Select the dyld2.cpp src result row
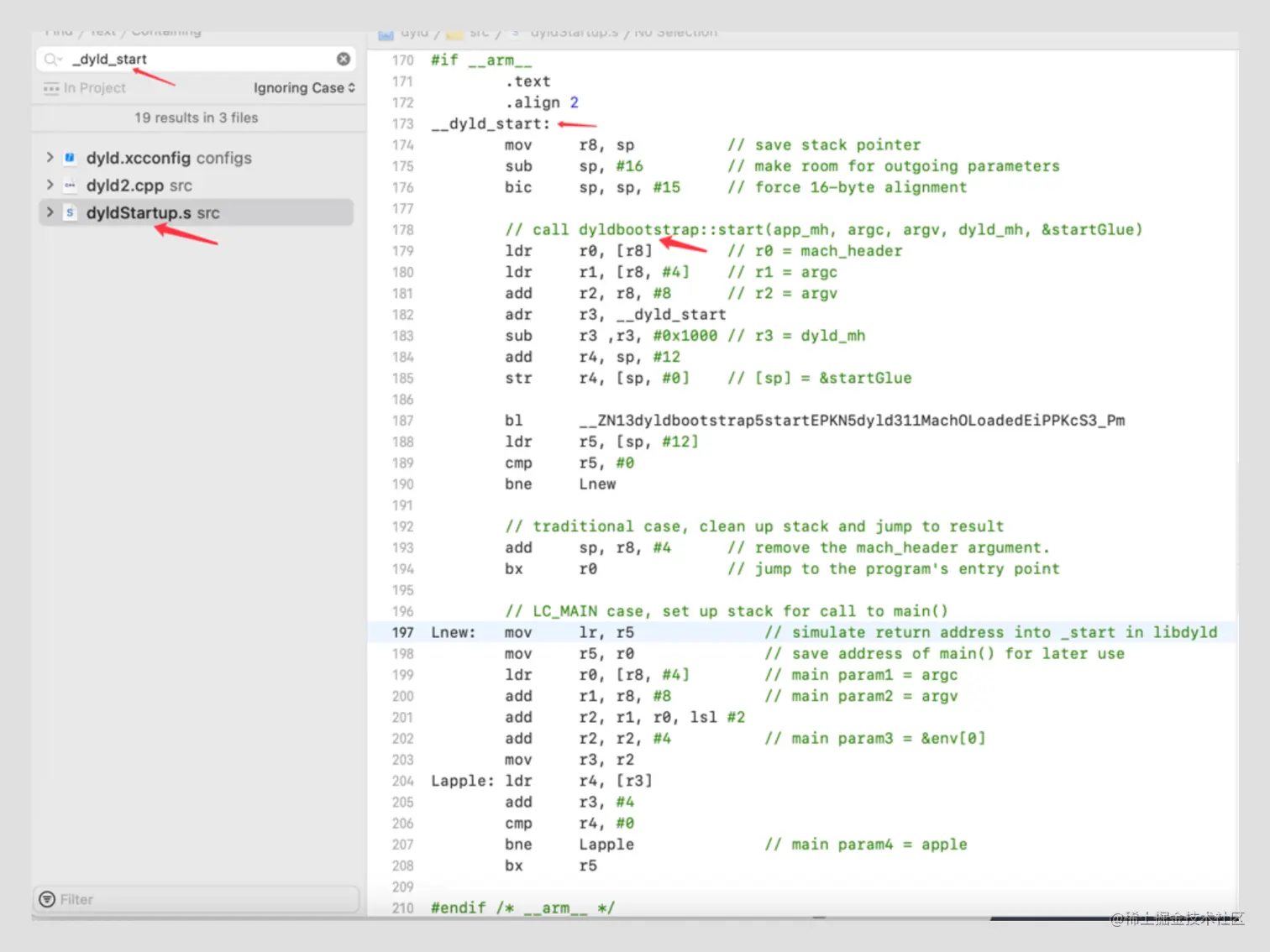 (196, 186)
